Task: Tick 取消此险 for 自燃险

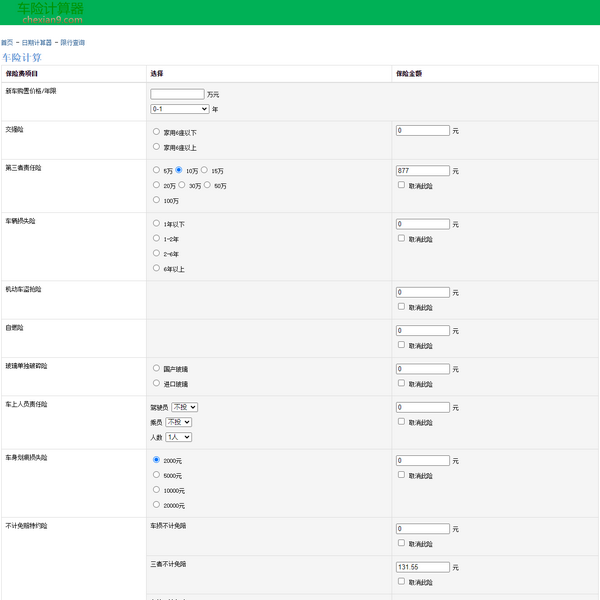Action: [401, 345]
